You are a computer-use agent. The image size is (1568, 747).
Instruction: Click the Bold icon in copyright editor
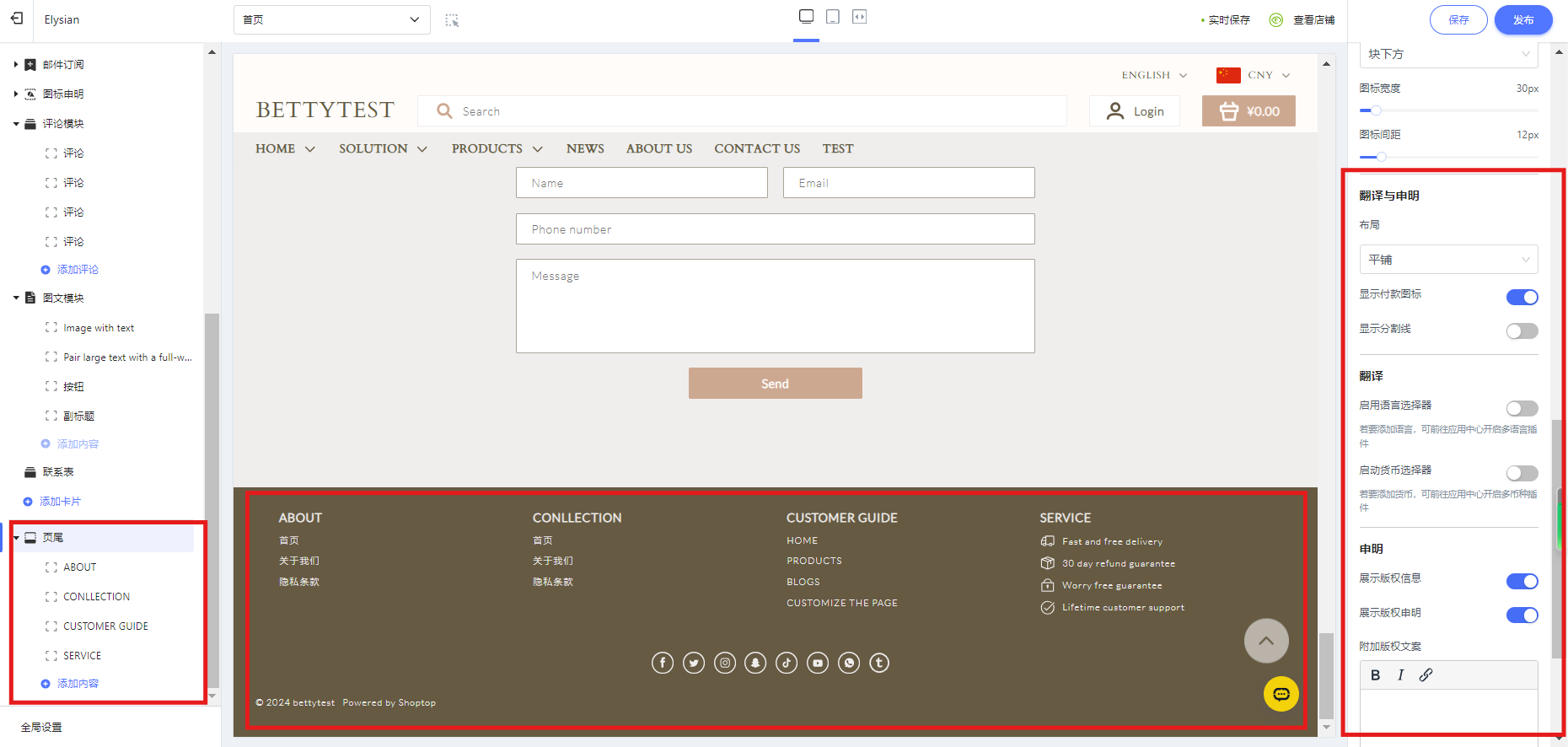(1375, 674)
